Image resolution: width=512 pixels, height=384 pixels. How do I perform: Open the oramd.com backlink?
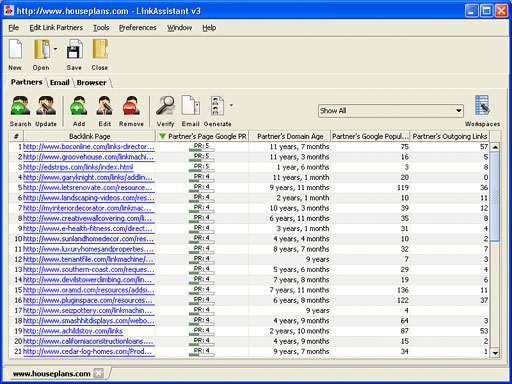(x=89, y=290)
